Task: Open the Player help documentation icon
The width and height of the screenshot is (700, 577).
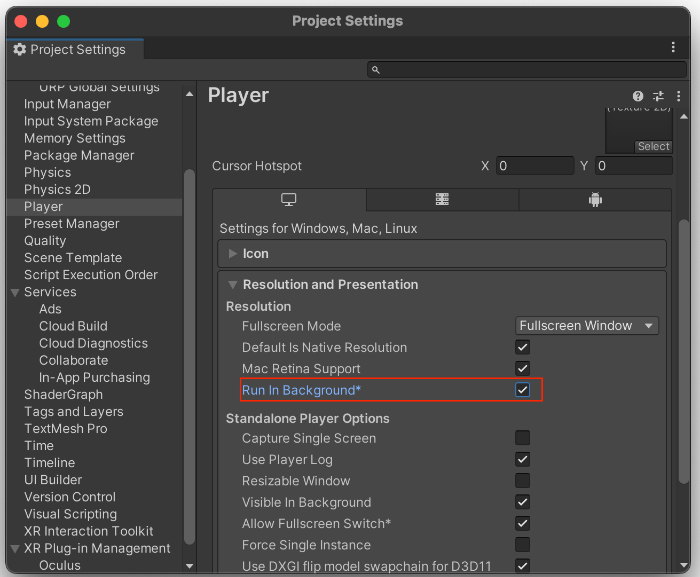Action: [638, 96]
